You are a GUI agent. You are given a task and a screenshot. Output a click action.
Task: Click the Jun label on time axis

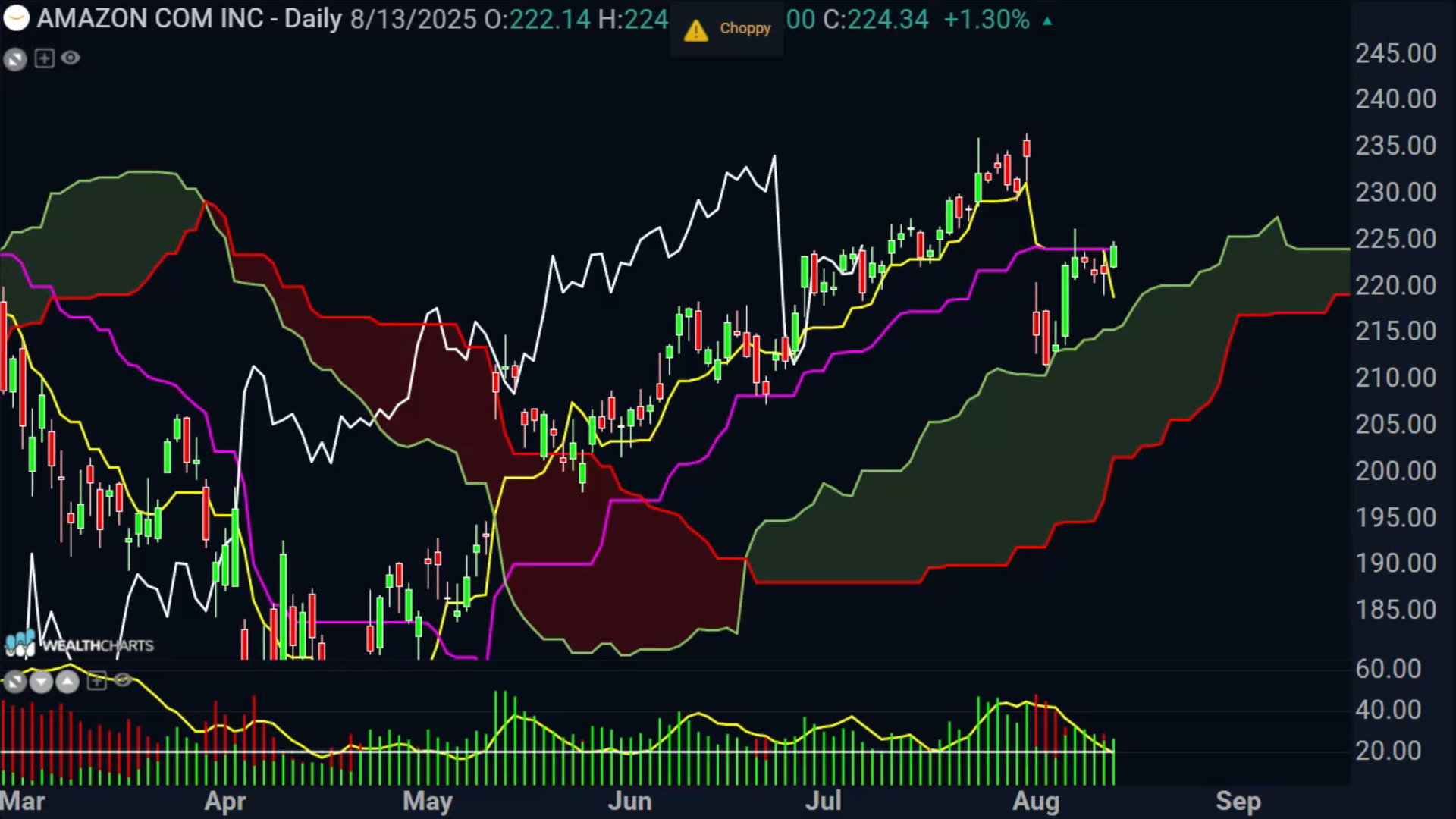(x=629, y=801)
